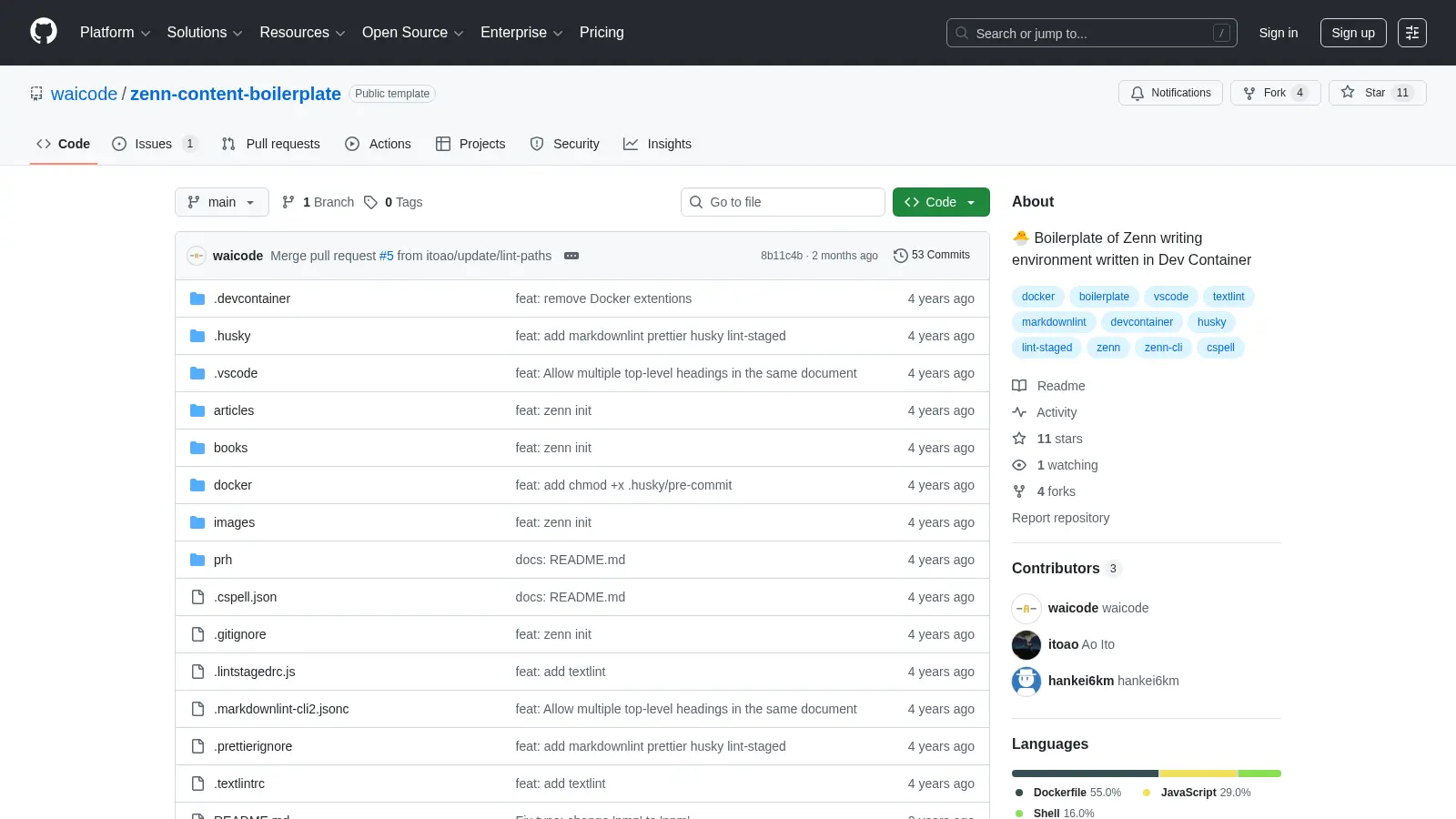The height and width of the screenshot is (819, 1456).
Task: Open commit history clock icon
Action: click(901, 256)
